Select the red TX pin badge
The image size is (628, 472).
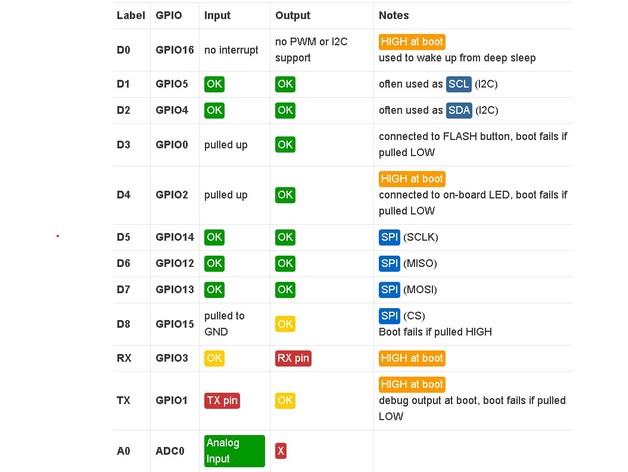(x=222, y=400)
